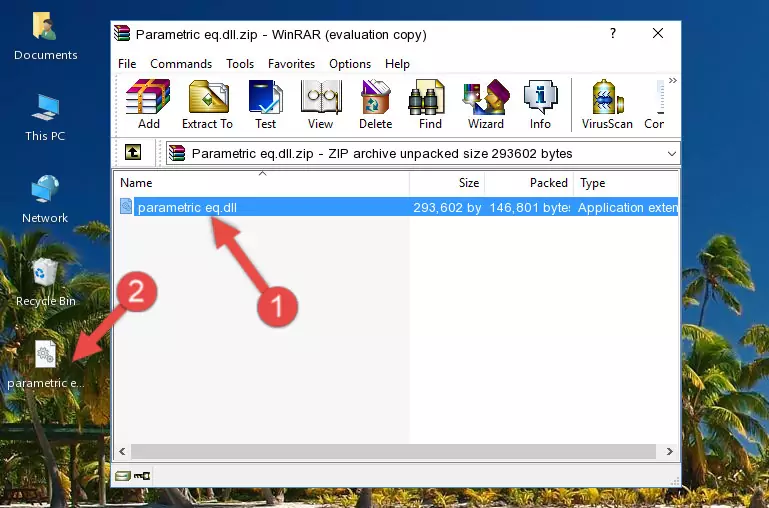
Task: Click the Extract To toolbar icon
Action: [207, 104]
